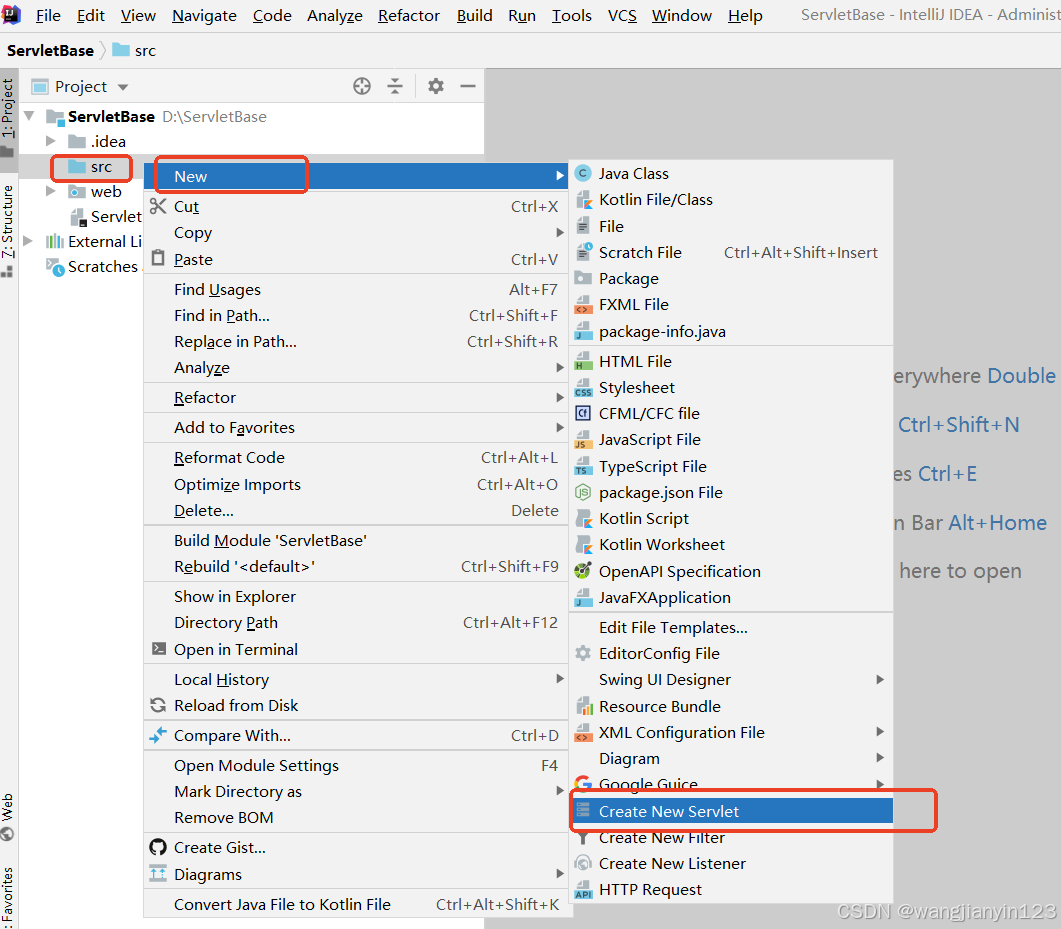Select JavaFXApplication entry
The image size is (1061, 929).
point(731,597)
